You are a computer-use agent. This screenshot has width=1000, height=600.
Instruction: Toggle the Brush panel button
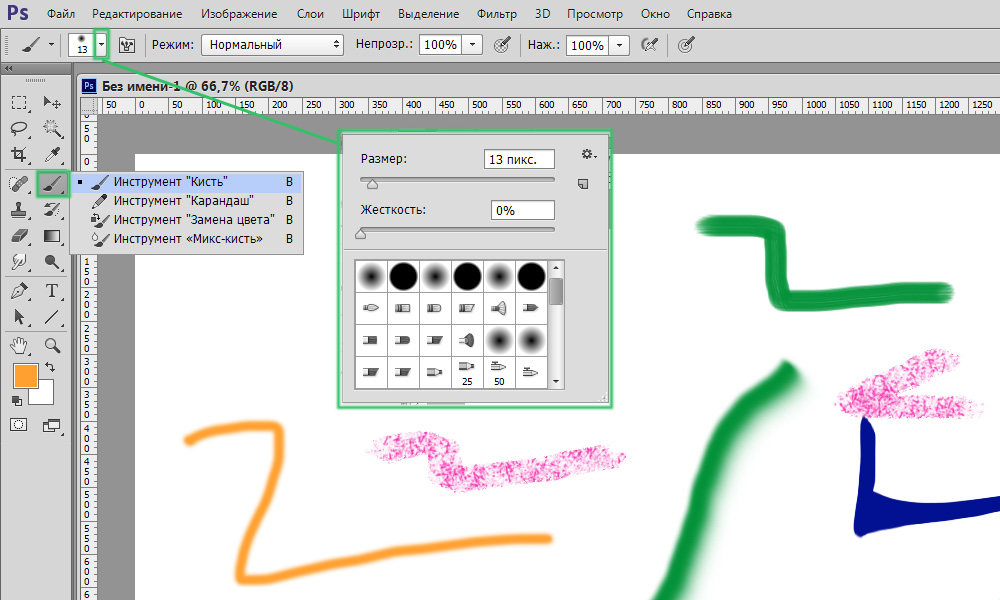pos(127,45)
